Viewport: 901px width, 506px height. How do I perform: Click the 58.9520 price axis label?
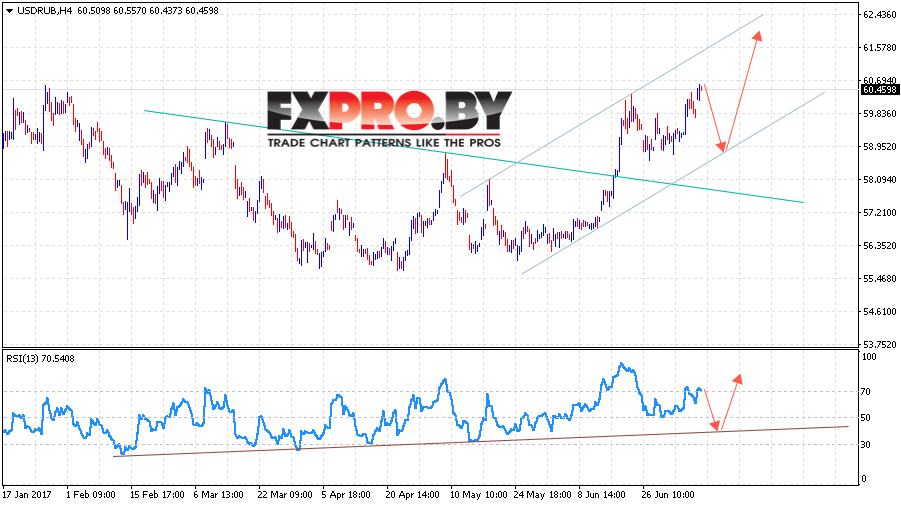[x=879, y=146]
